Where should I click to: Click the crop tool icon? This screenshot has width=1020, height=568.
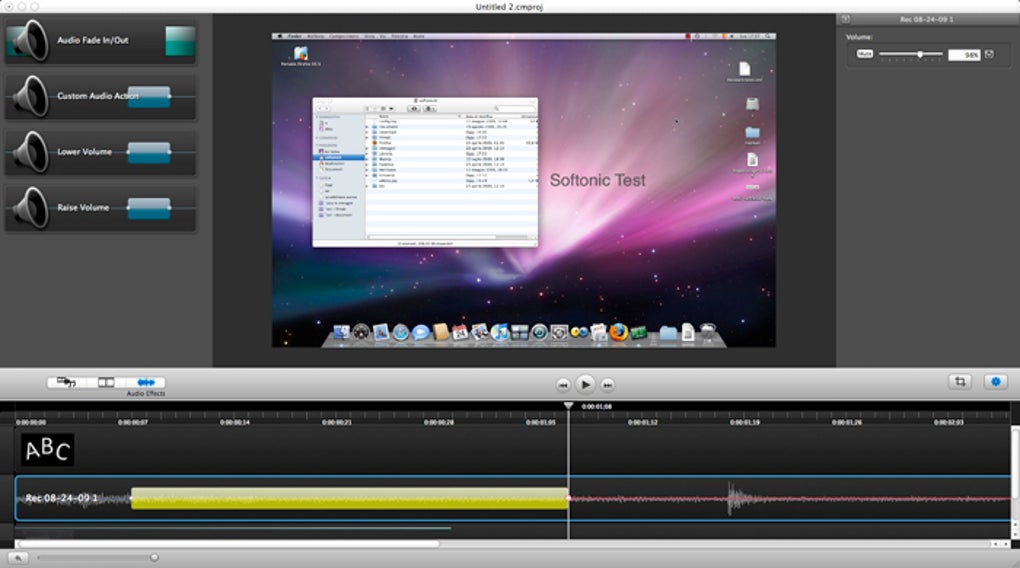[960, 382]
